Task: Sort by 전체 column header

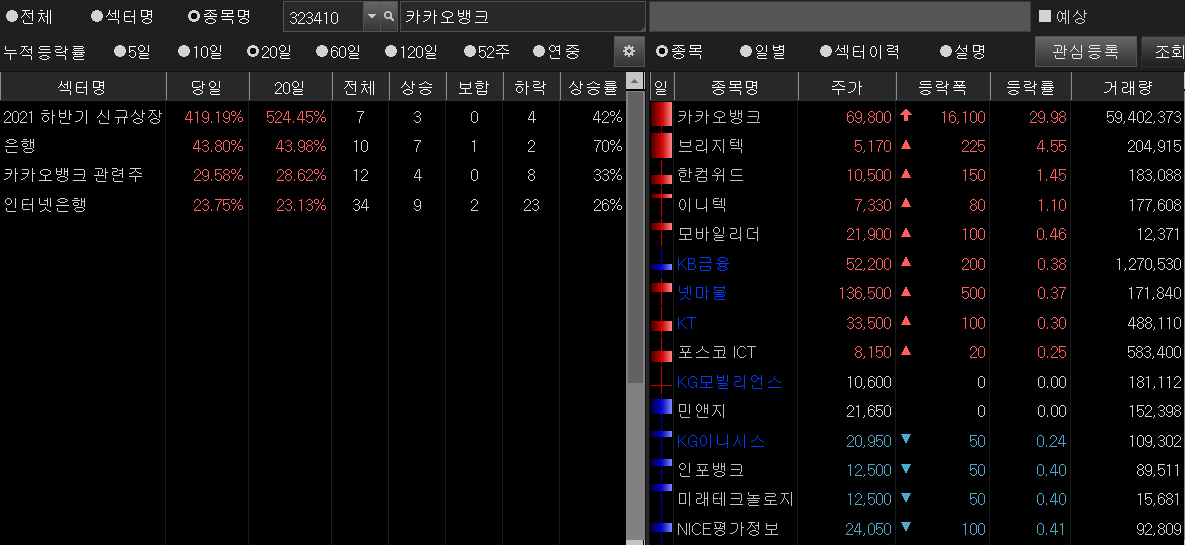Action: [360, 88]
